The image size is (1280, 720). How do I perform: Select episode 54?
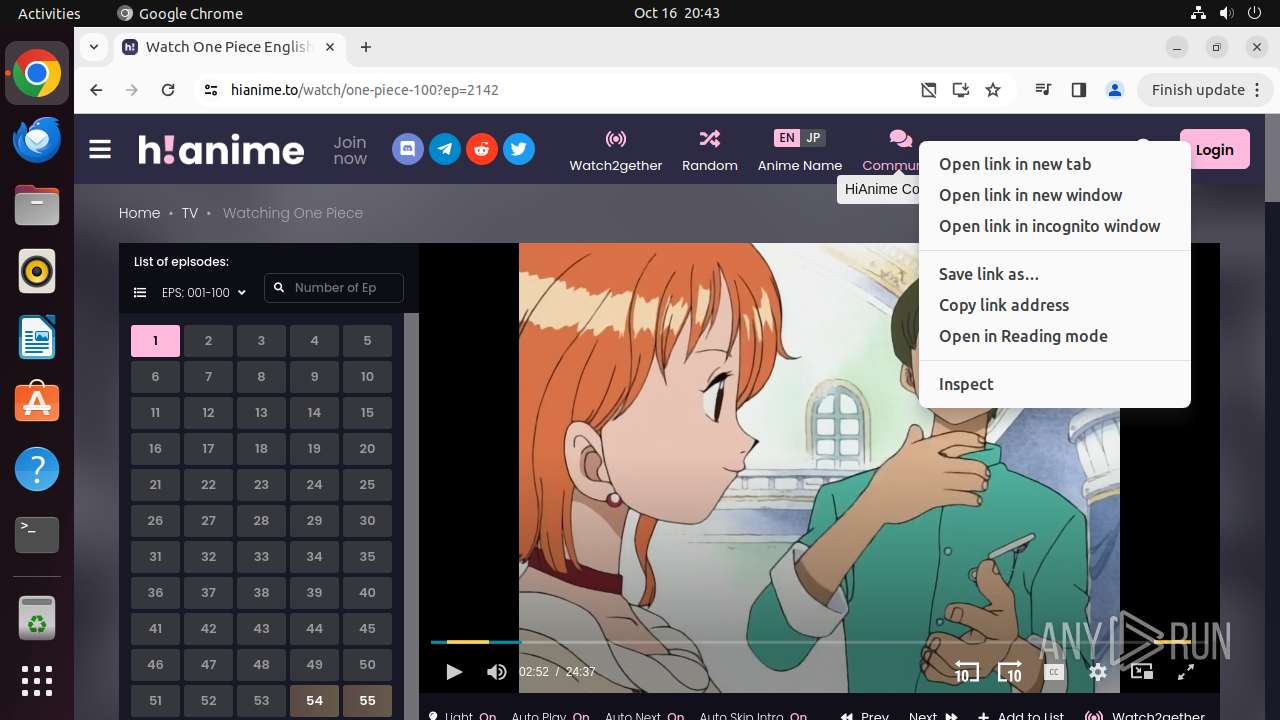coord(314,701)
